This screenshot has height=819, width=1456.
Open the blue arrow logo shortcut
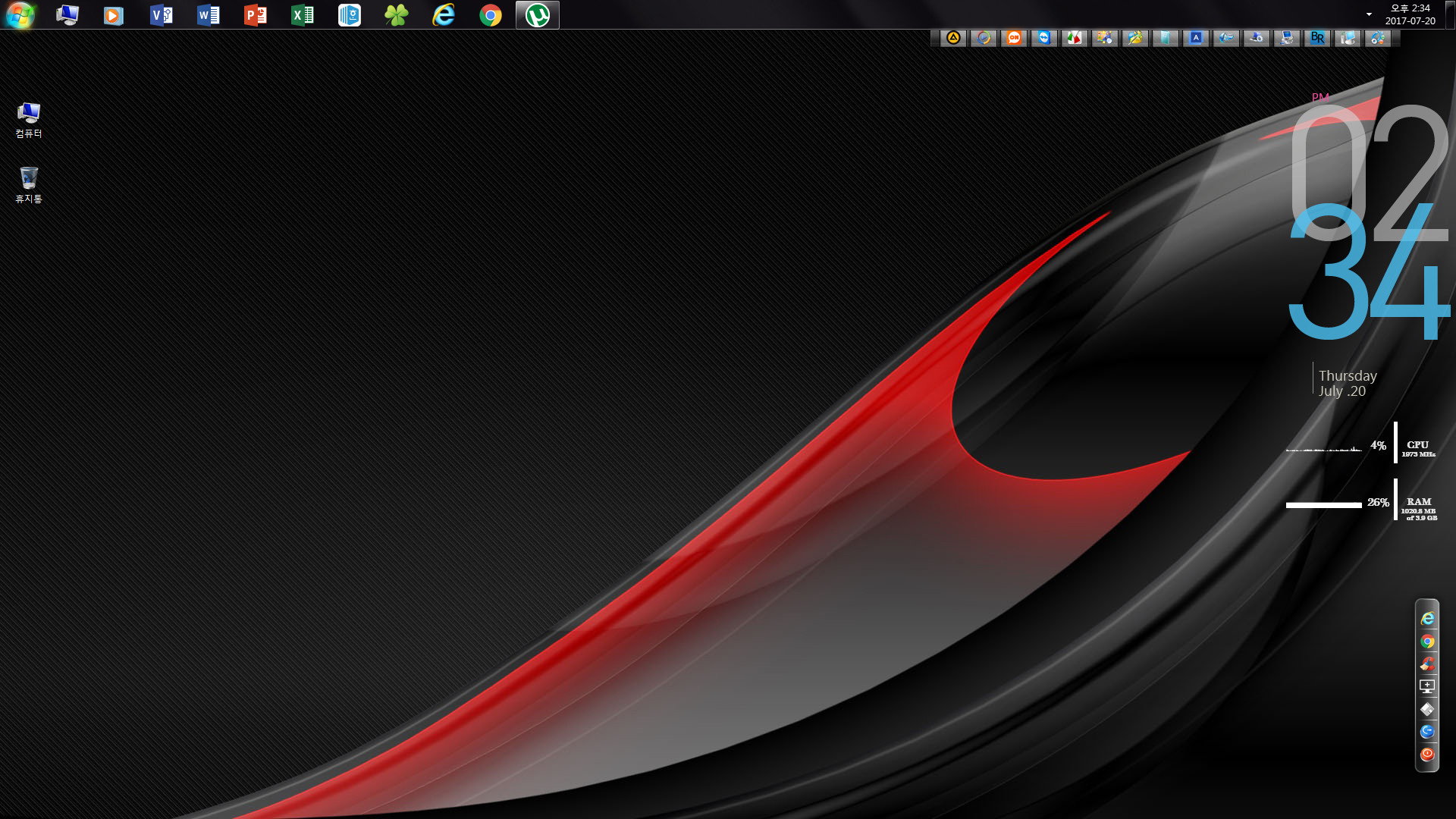[x=1226, y=38]
